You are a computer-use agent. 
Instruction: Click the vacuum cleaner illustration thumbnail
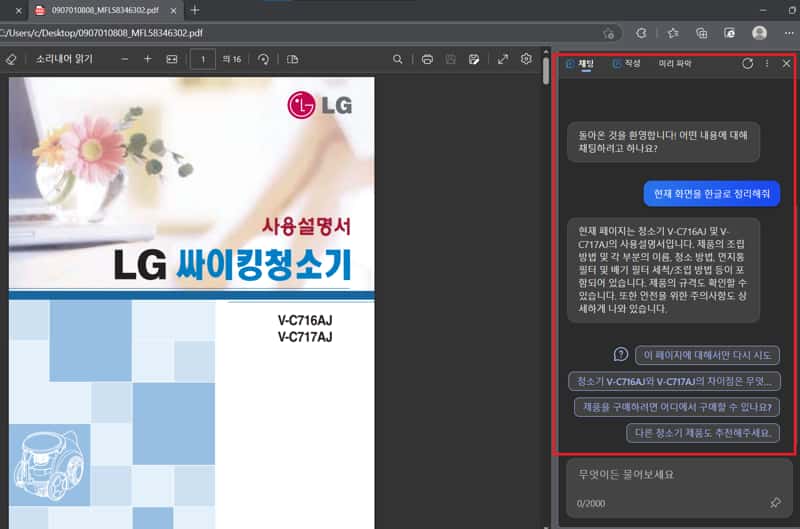point(49,465)
